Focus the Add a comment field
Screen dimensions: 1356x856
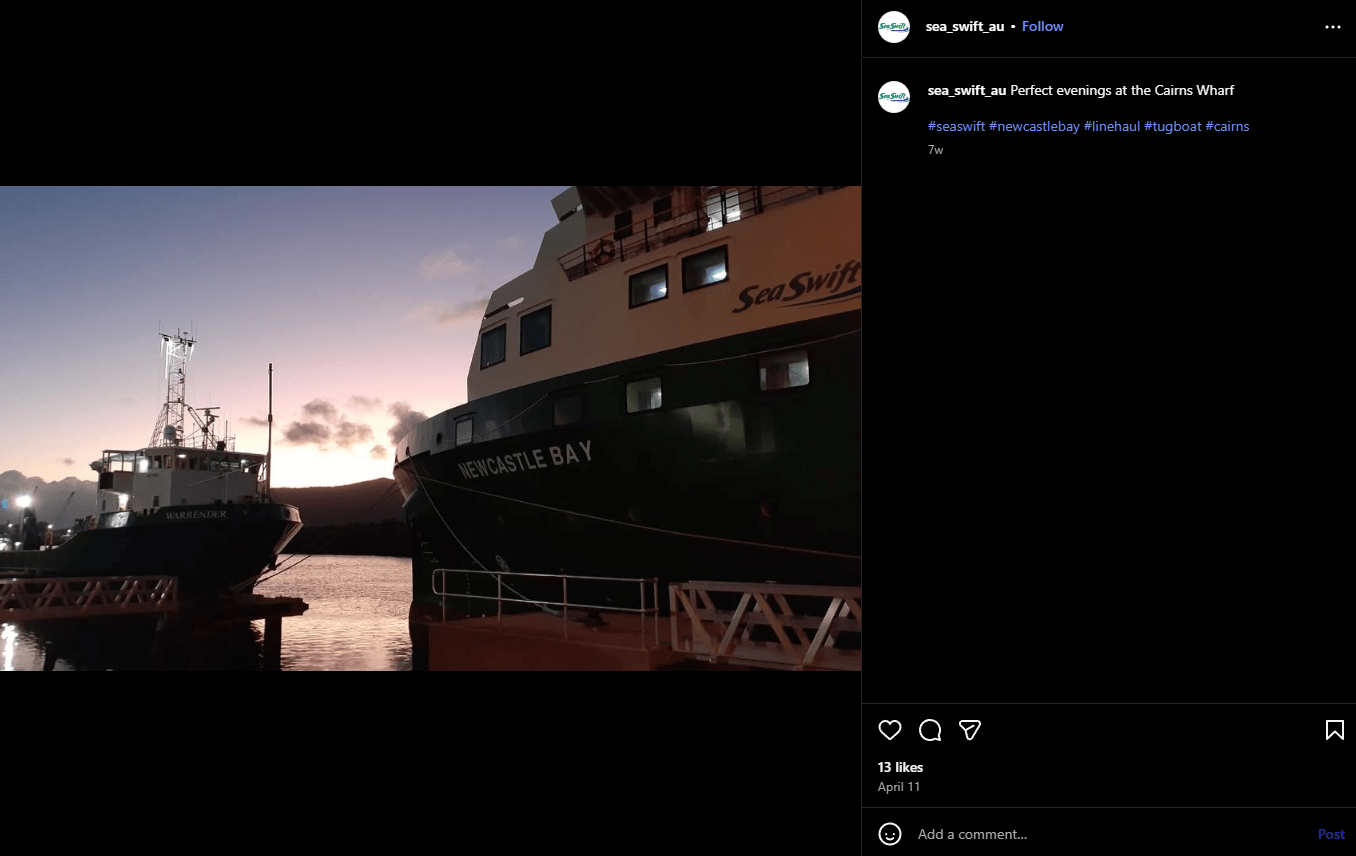1110,834
